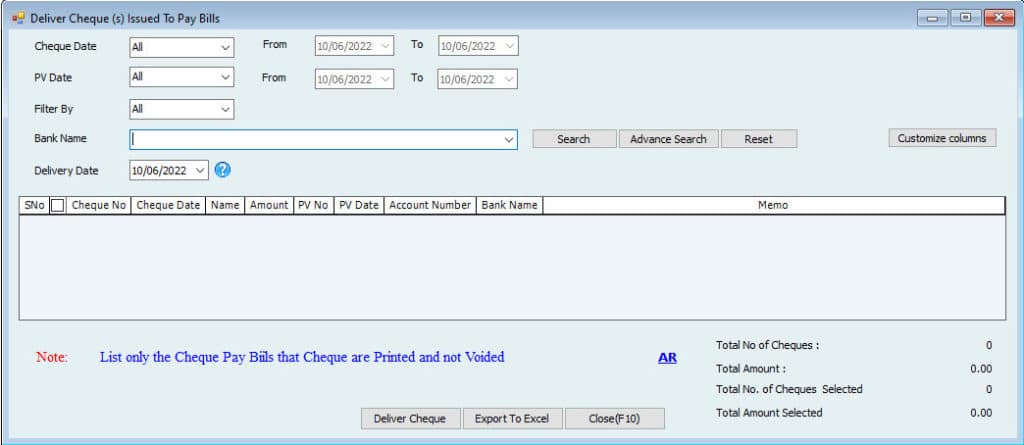This screenshot has width=1024, height=445.
Task: Open the Filter By dropdown
Action: point(224,109)
